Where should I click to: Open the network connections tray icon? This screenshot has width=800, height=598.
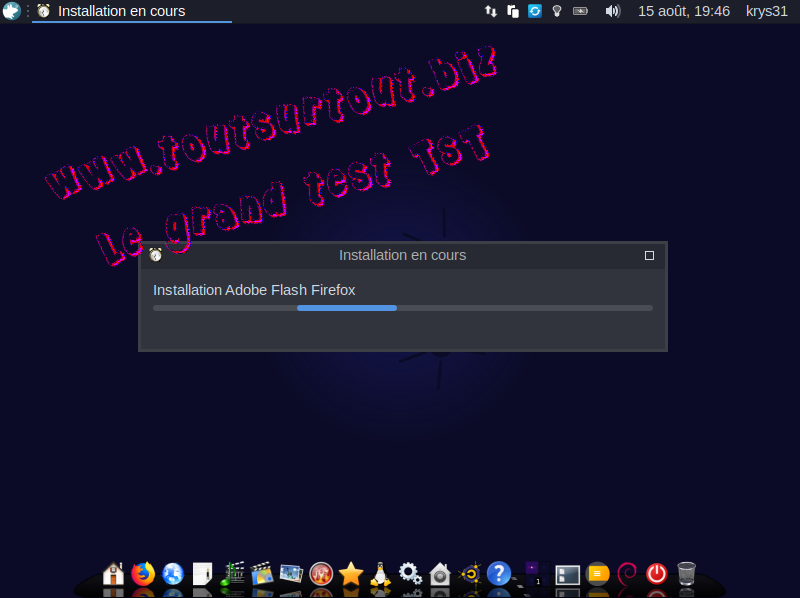(x=490, y=11)
